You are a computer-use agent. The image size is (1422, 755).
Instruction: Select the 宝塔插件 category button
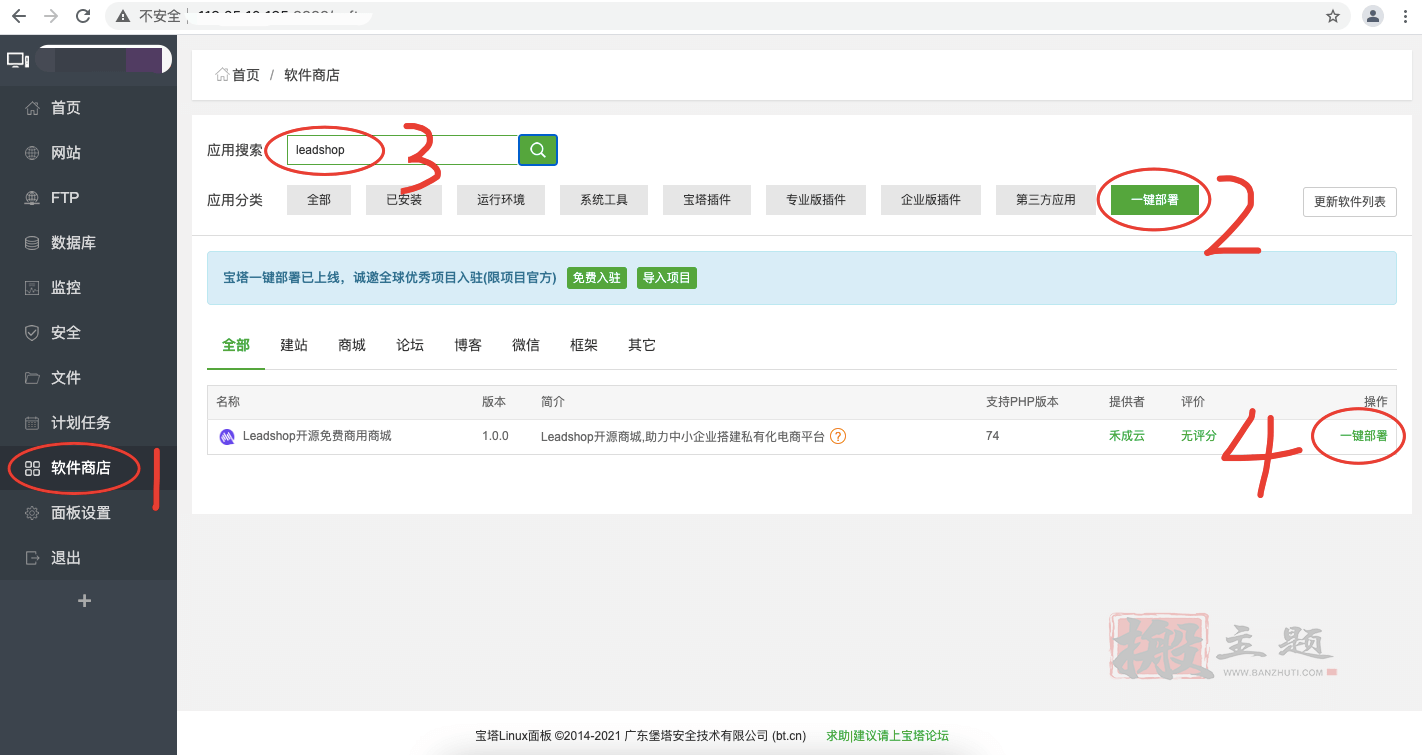tap(707, 200)
